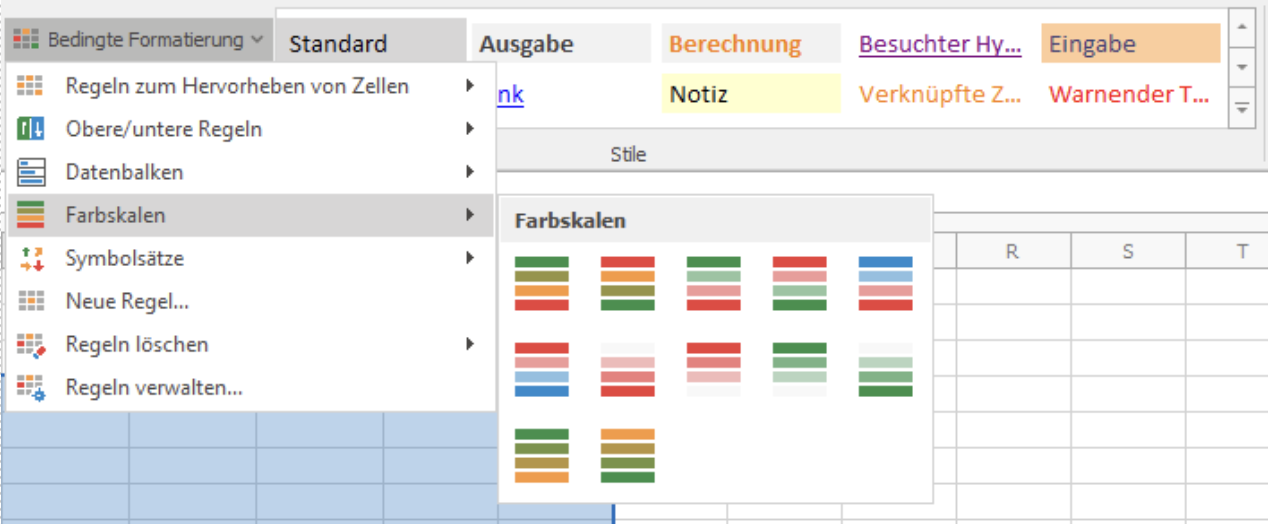Open the Regeln löschen submenu
The height and width of the screenshot is (524, 1268).
pyautogui.click(x=251, y=344)
